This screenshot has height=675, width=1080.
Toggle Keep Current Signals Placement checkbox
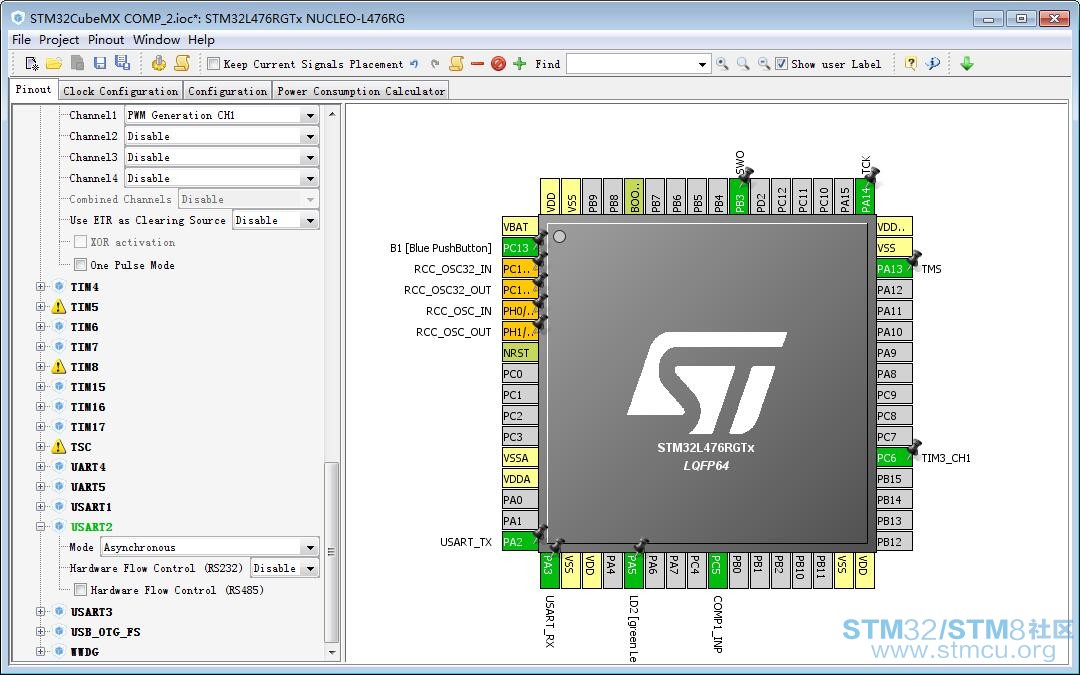pos(214,64)
